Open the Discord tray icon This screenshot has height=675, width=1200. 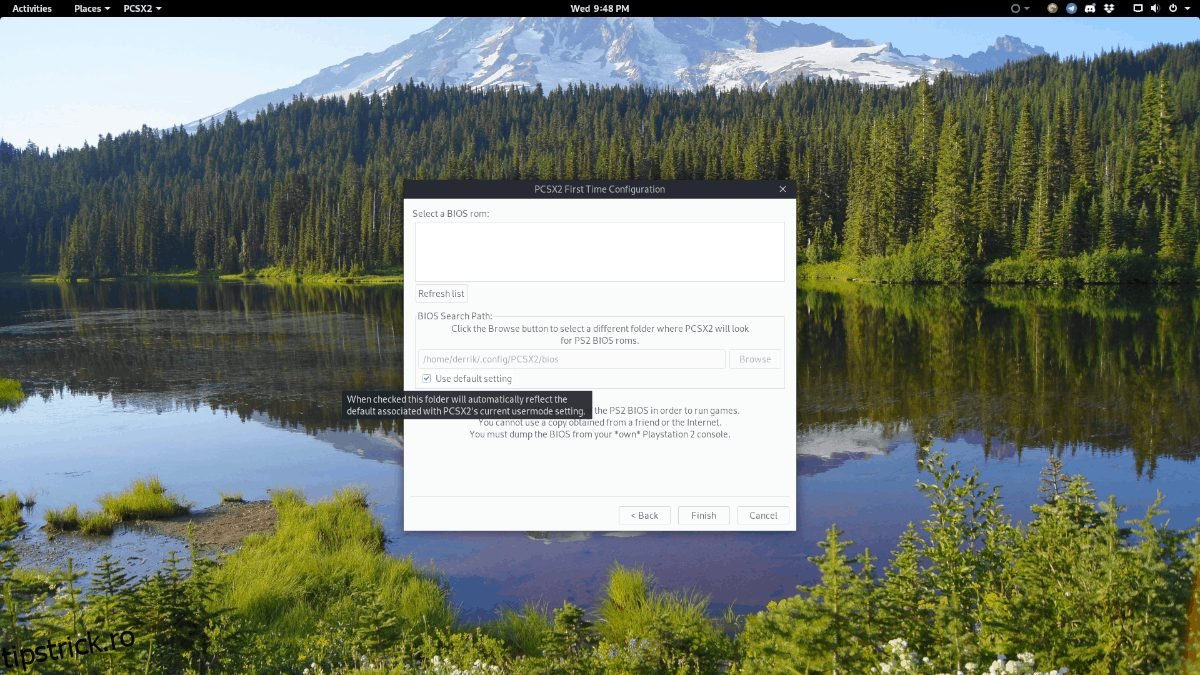pyautogui.click(x=1089, y=8)
